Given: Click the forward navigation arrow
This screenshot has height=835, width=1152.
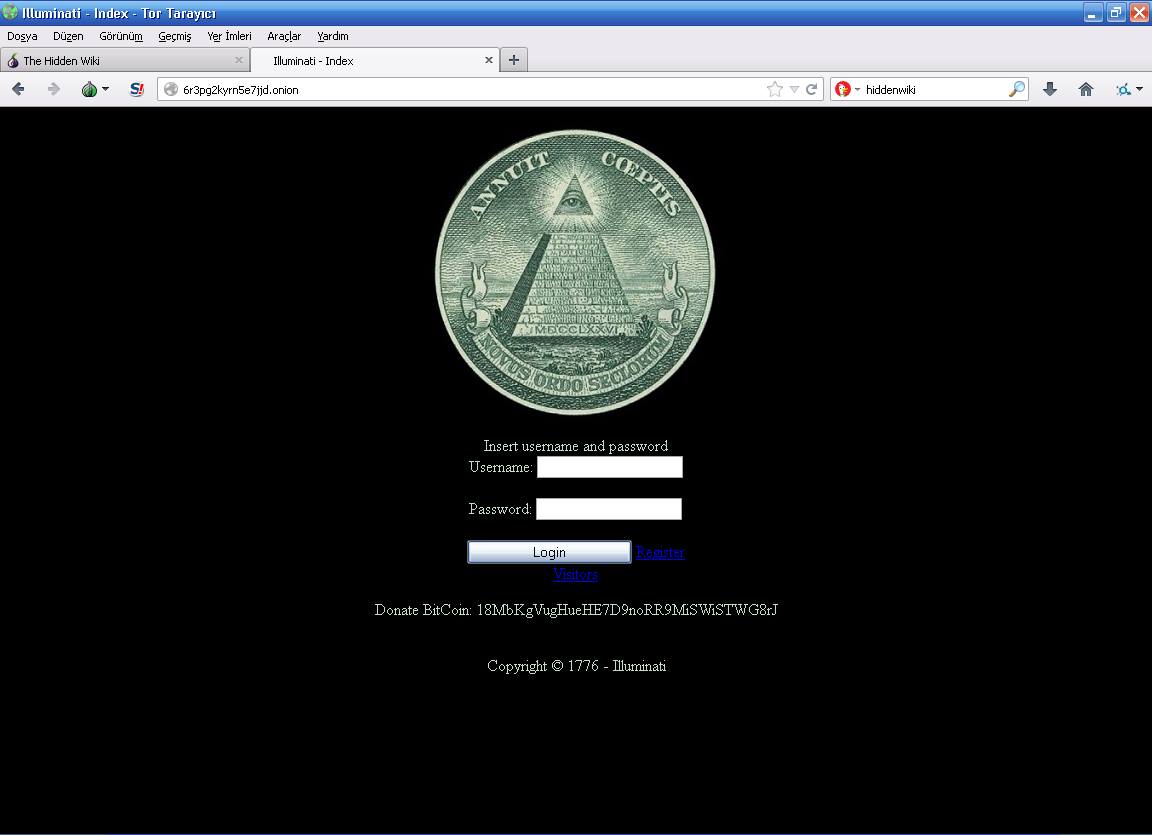Looking at the screenshot, I should [54, 89].
